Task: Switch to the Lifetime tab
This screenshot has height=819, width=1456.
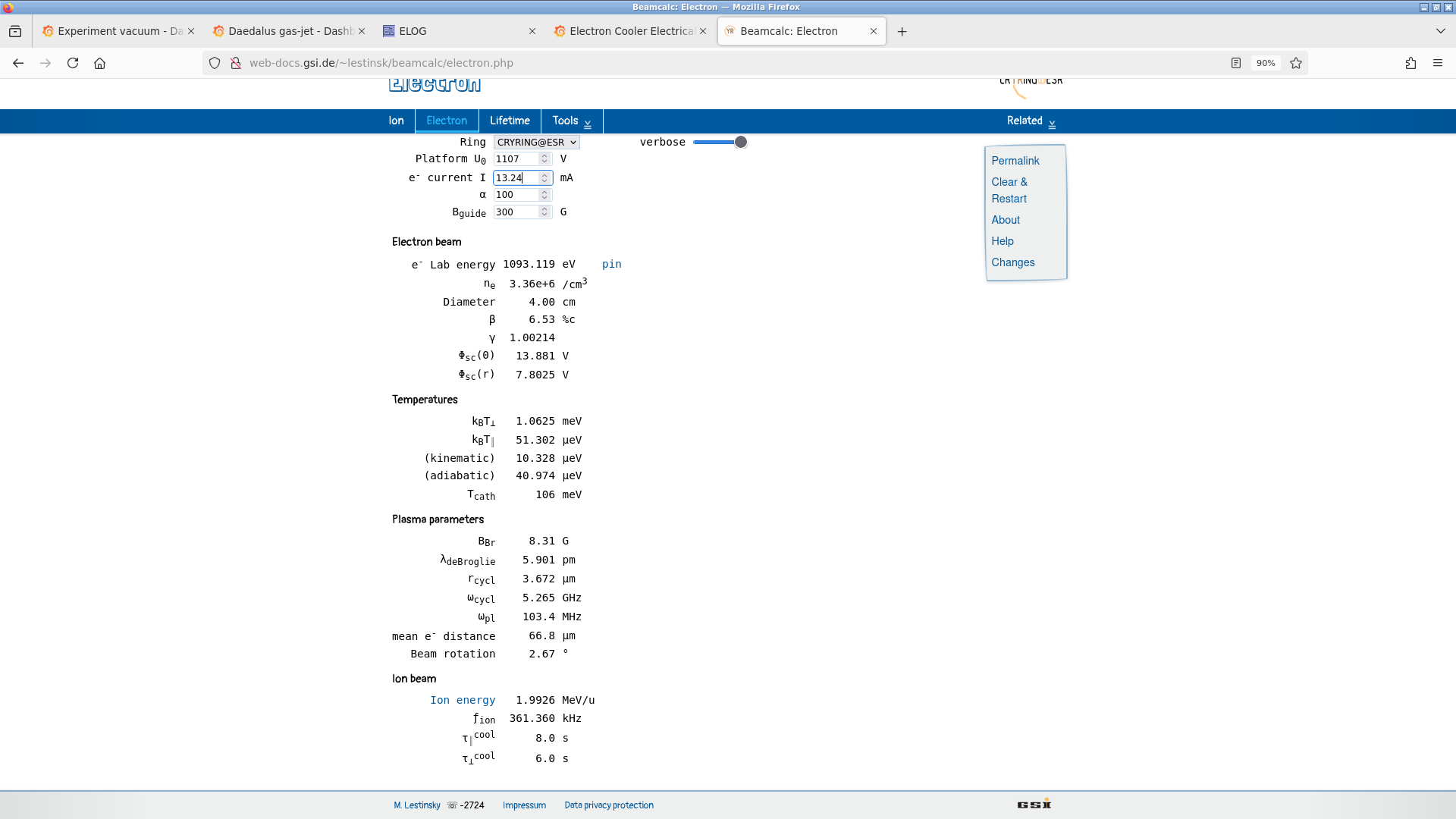Action: point(509,121)
